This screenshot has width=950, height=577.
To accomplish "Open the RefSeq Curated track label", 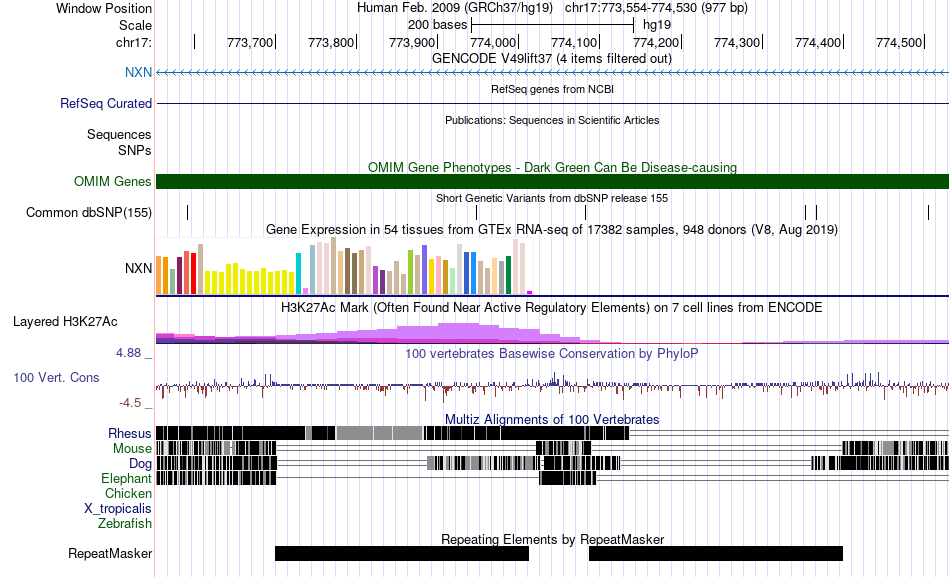I will pos(106,103).
